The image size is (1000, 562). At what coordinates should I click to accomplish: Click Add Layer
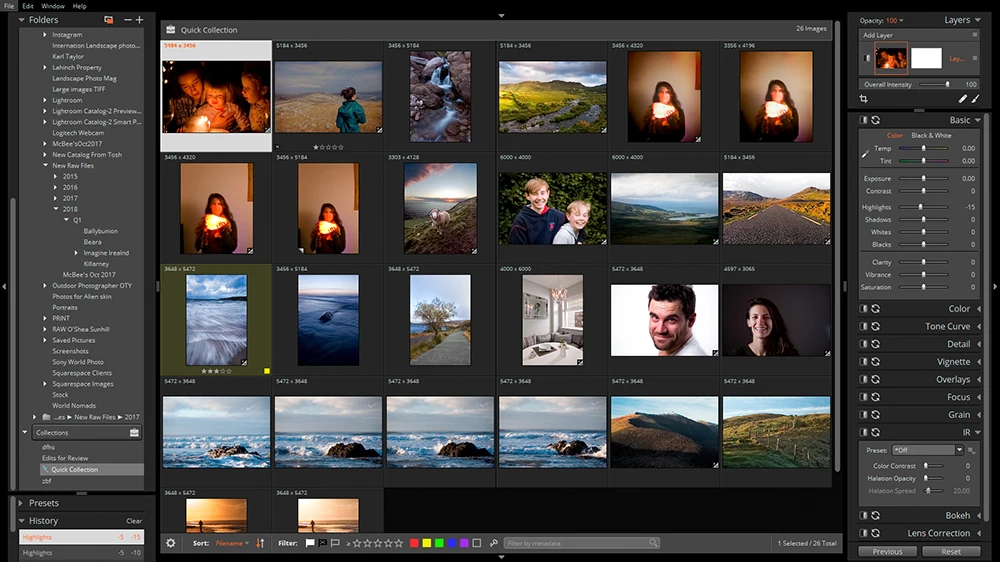[878, 35]
